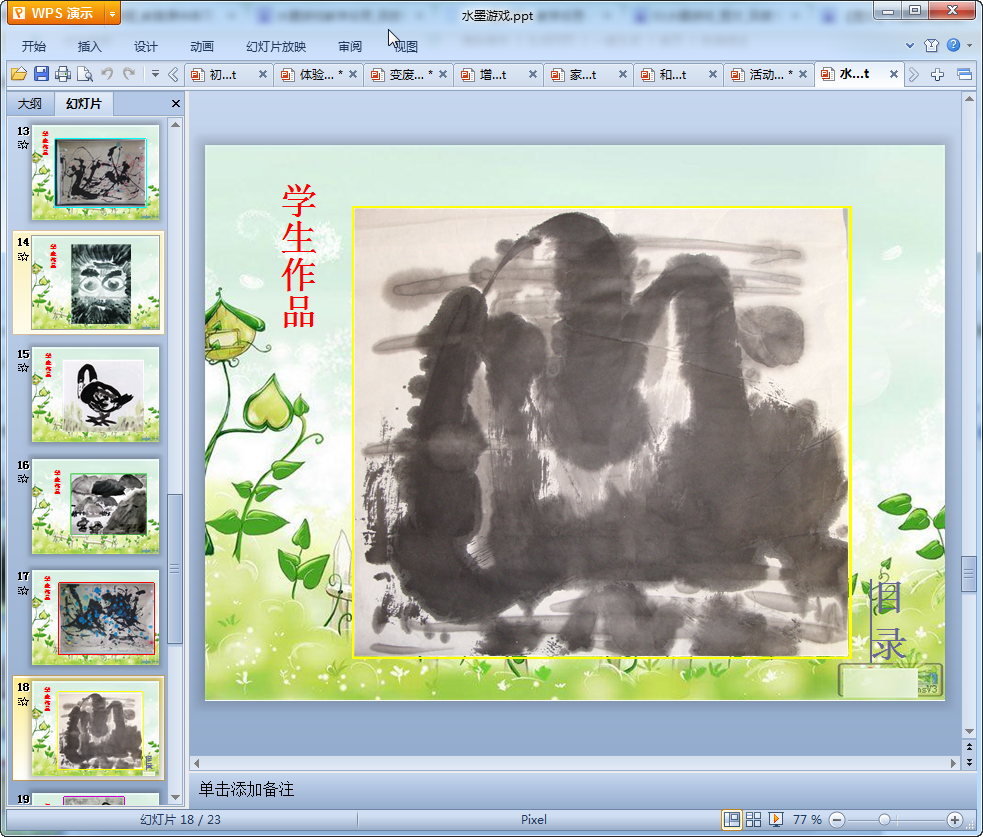
Task: Click the open file folder icon
Action: tap(19, 75)
